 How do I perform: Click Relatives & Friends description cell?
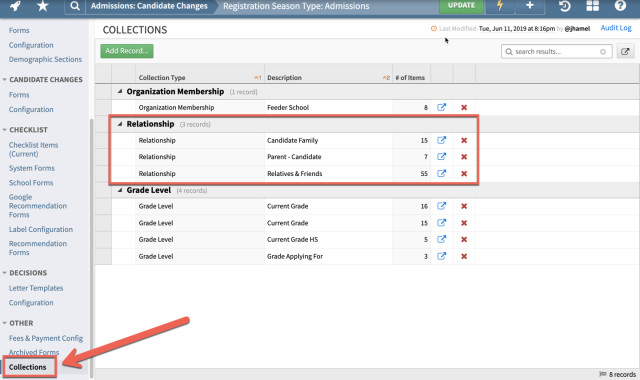329,173
